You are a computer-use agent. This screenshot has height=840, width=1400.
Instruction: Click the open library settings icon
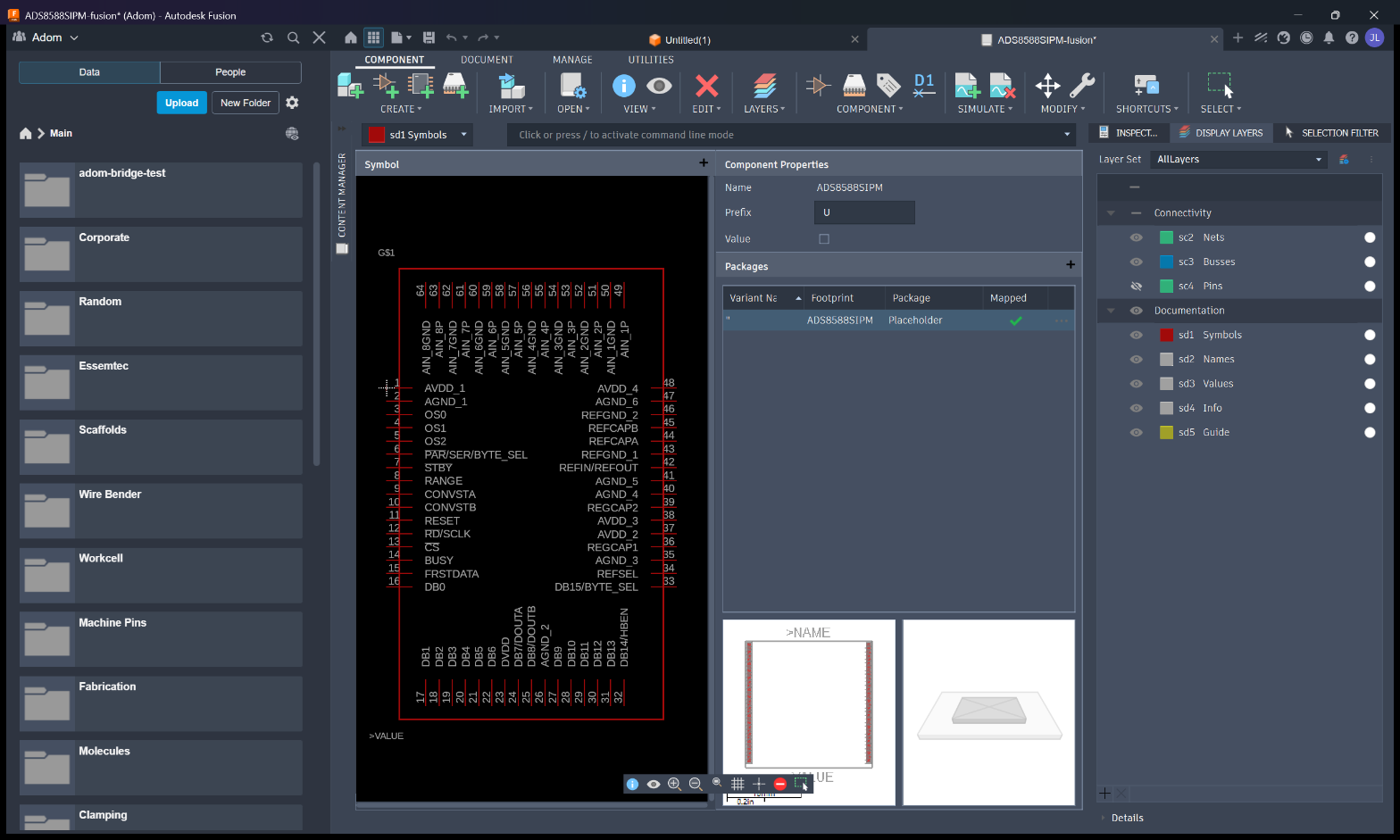point(573,86)
